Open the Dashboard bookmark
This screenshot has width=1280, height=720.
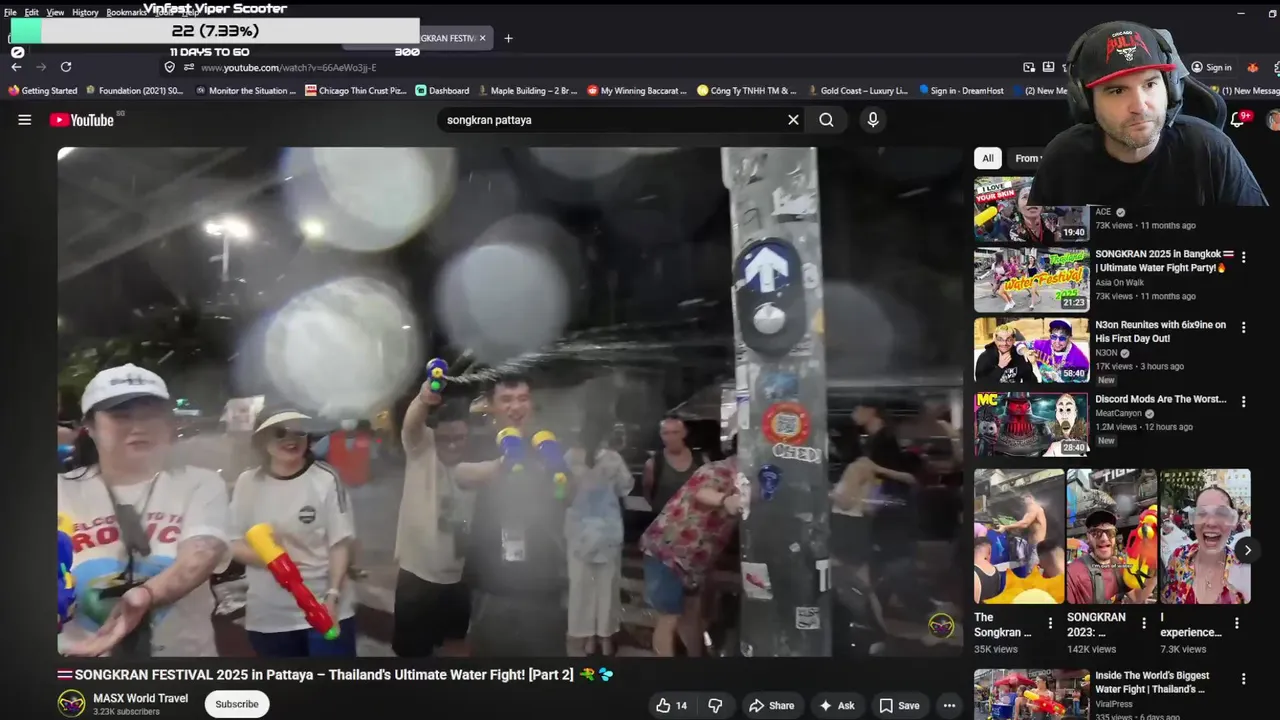pos(442,90)
